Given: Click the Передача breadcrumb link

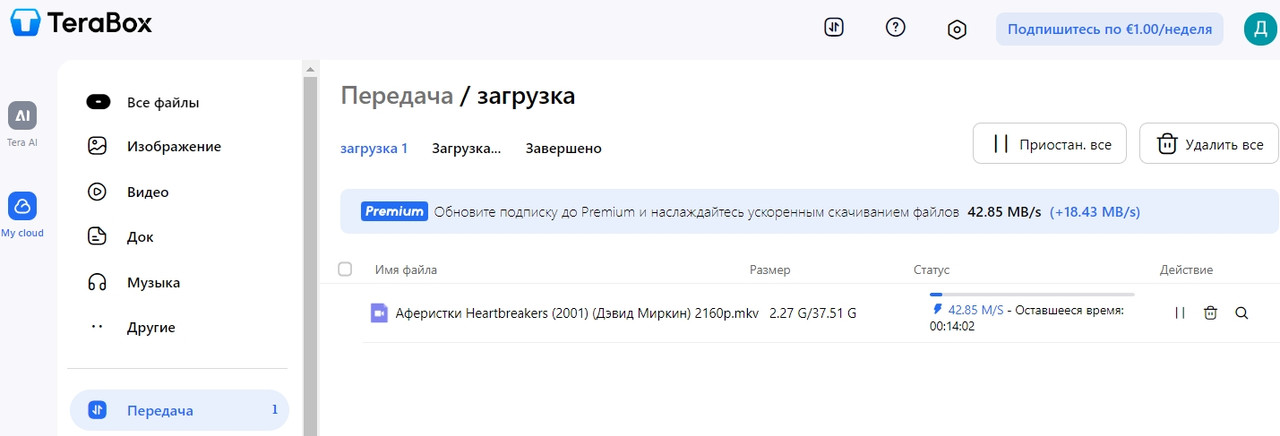Looking at the screenshot, I should 395,96.
